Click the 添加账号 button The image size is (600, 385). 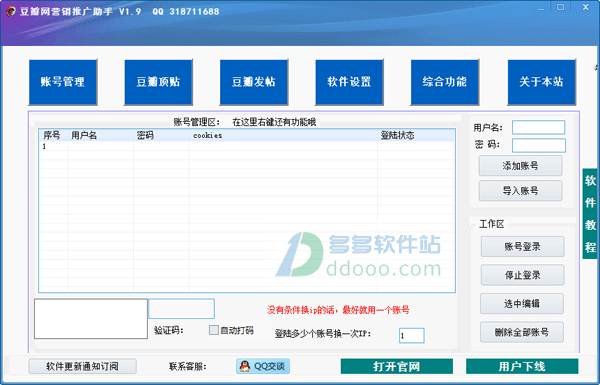[x=520, y=166]
